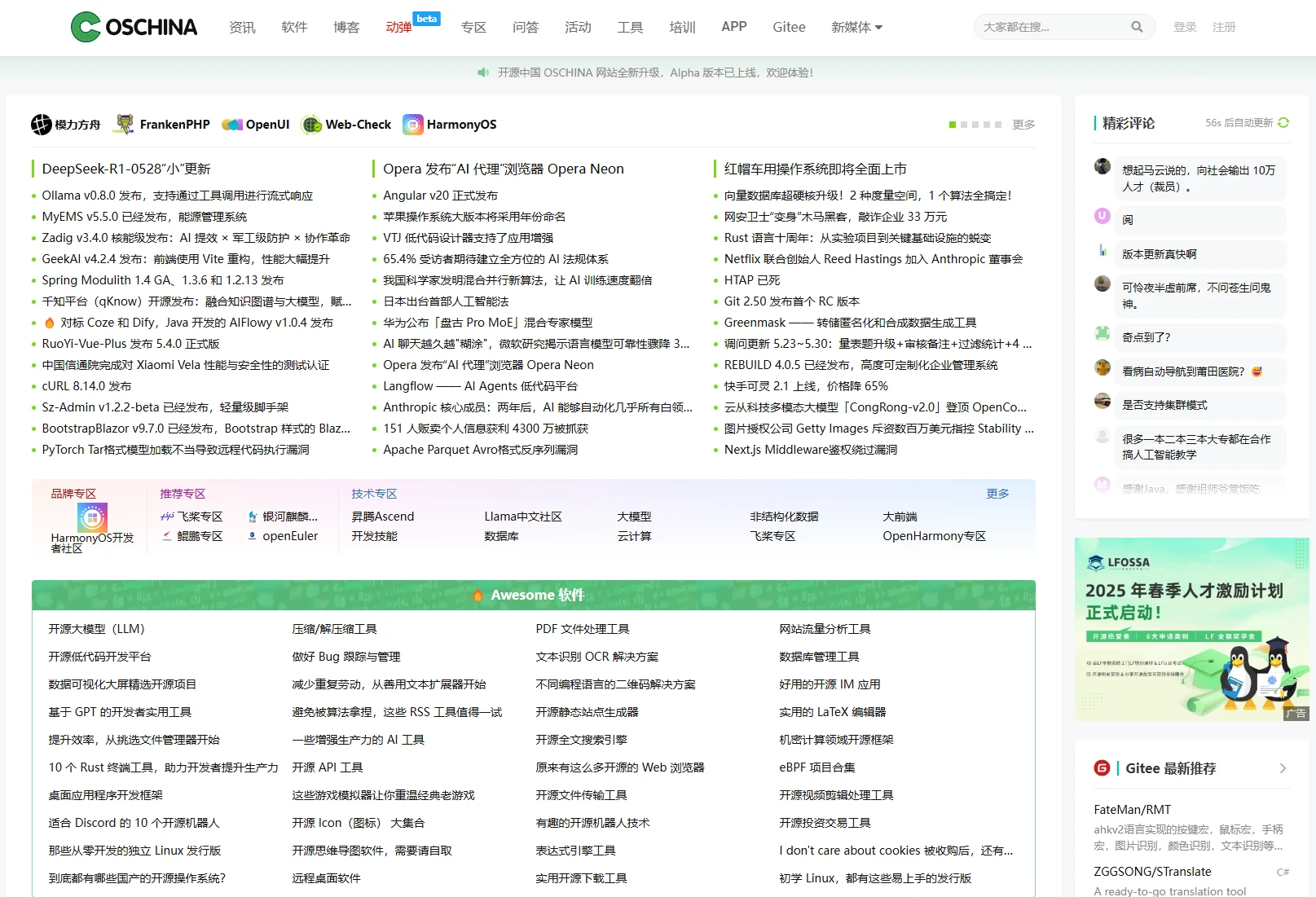Image resolution: width=1316 pixels, height=897 pixels.
Task: Click the HarmonyOS开发者社区 app icon
Action: (92, 517)
